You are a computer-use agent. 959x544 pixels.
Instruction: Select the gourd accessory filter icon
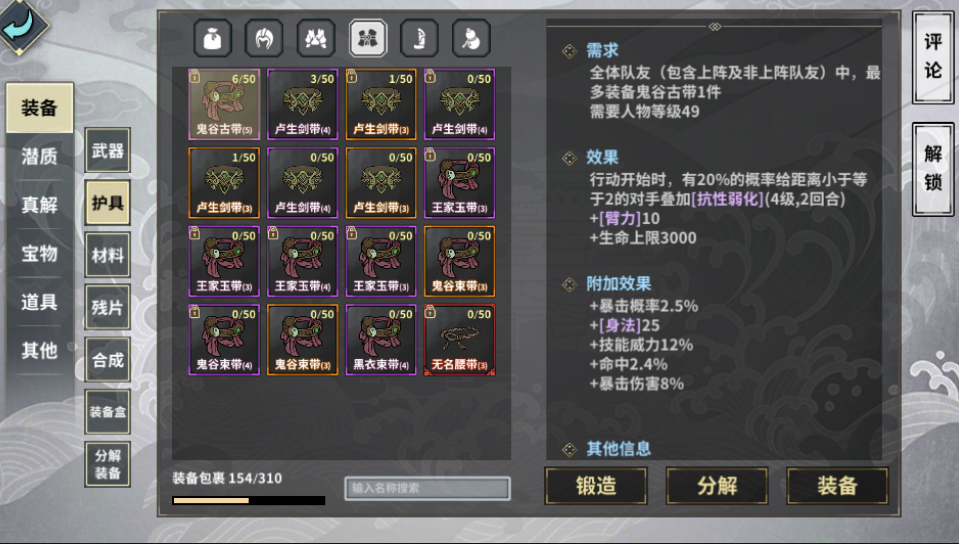pos(471,38)
